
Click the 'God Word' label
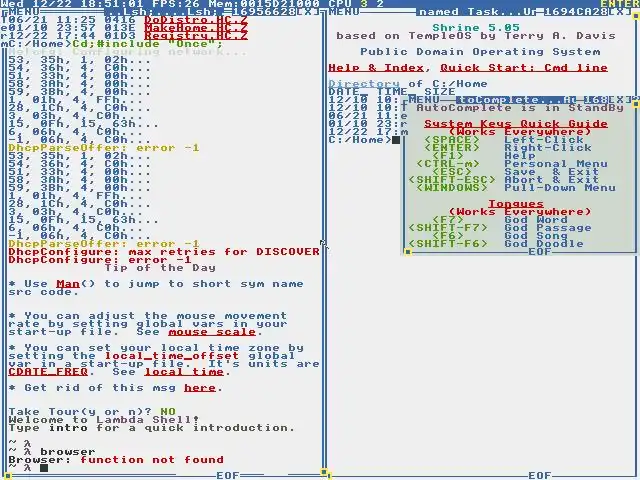pyautogui.click(x=536, y=220)
